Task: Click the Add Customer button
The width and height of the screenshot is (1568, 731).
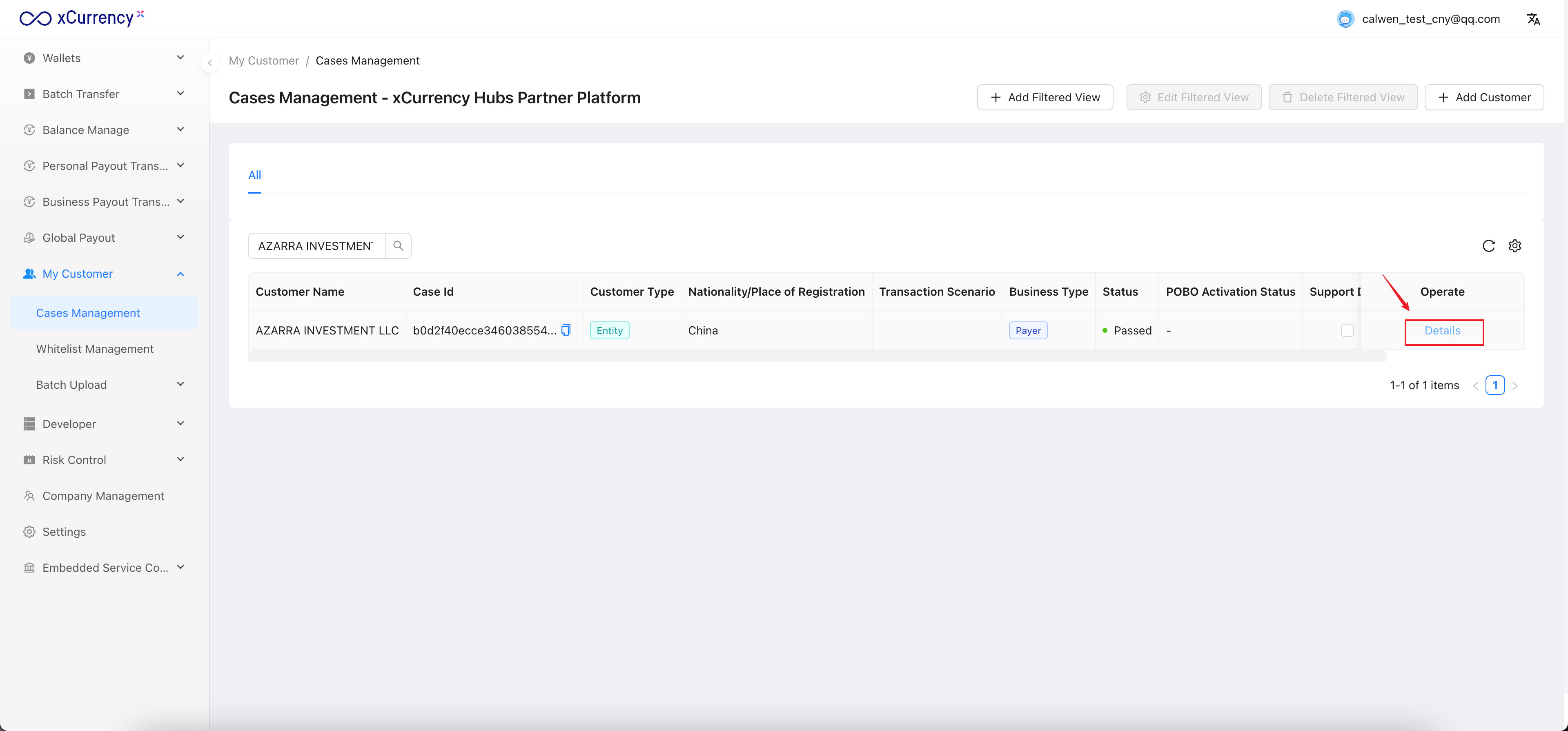Action: (x=1484, y=97)
